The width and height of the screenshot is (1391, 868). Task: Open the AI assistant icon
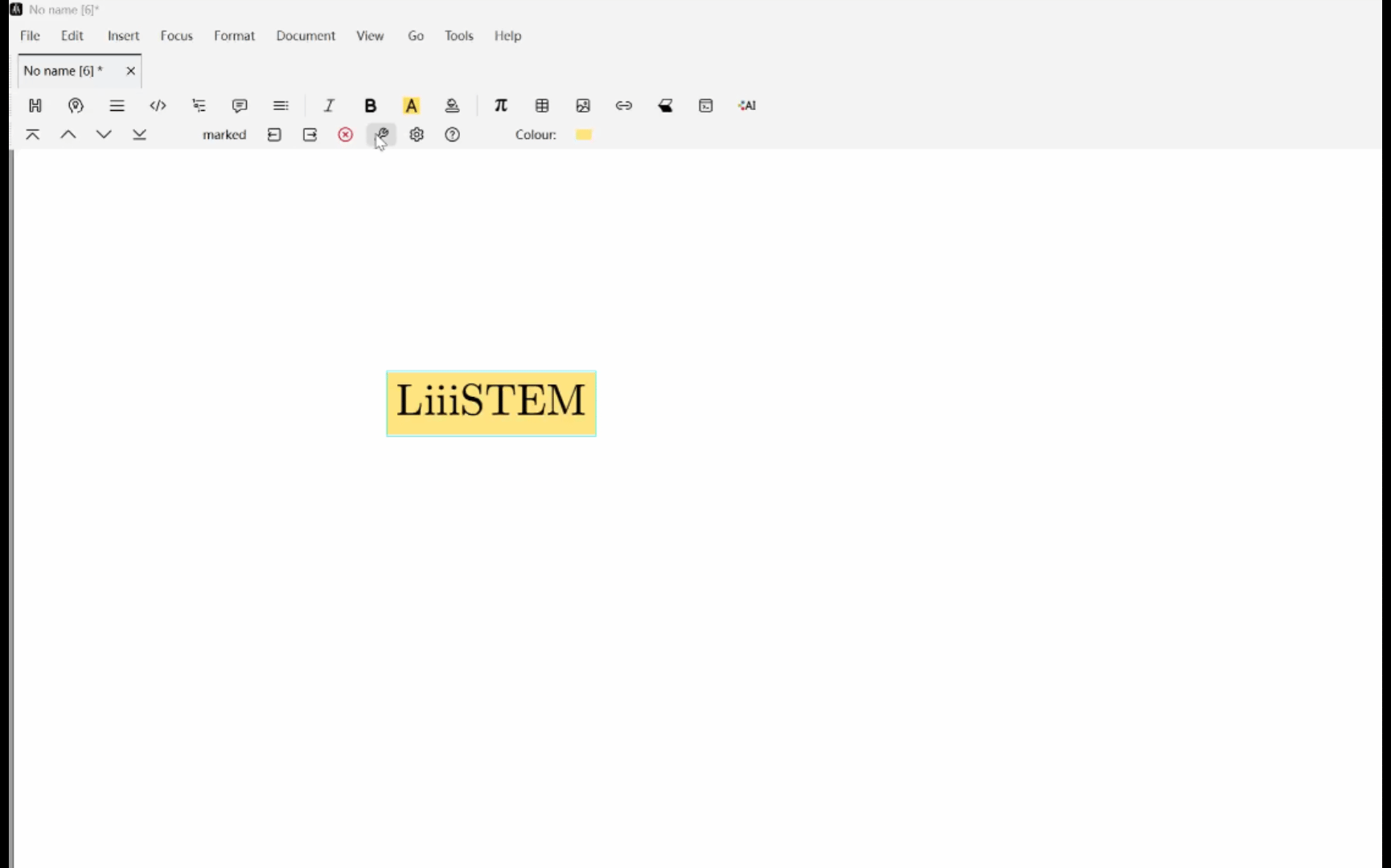747,105
